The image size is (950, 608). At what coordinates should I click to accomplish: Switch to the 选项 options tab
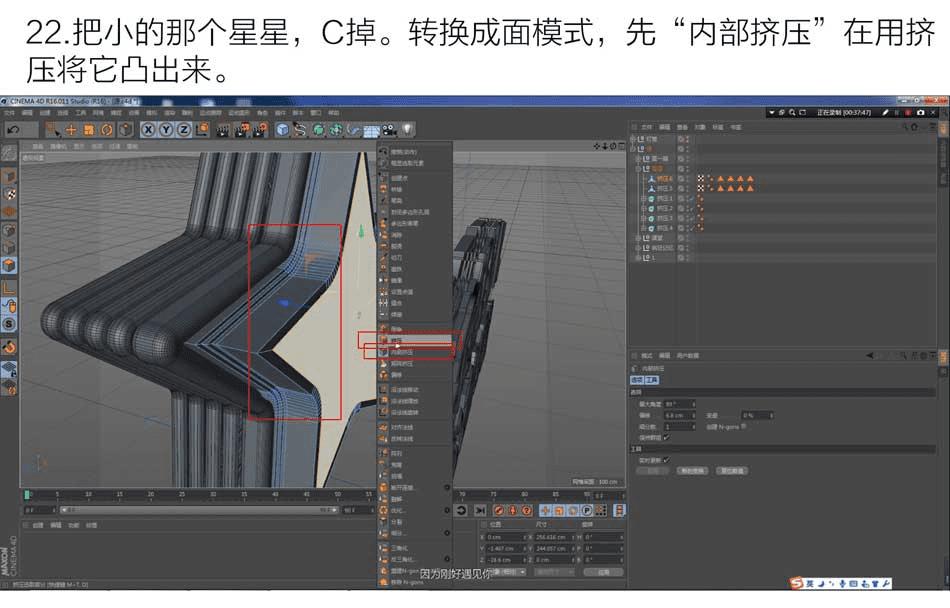tap(636, 380)
